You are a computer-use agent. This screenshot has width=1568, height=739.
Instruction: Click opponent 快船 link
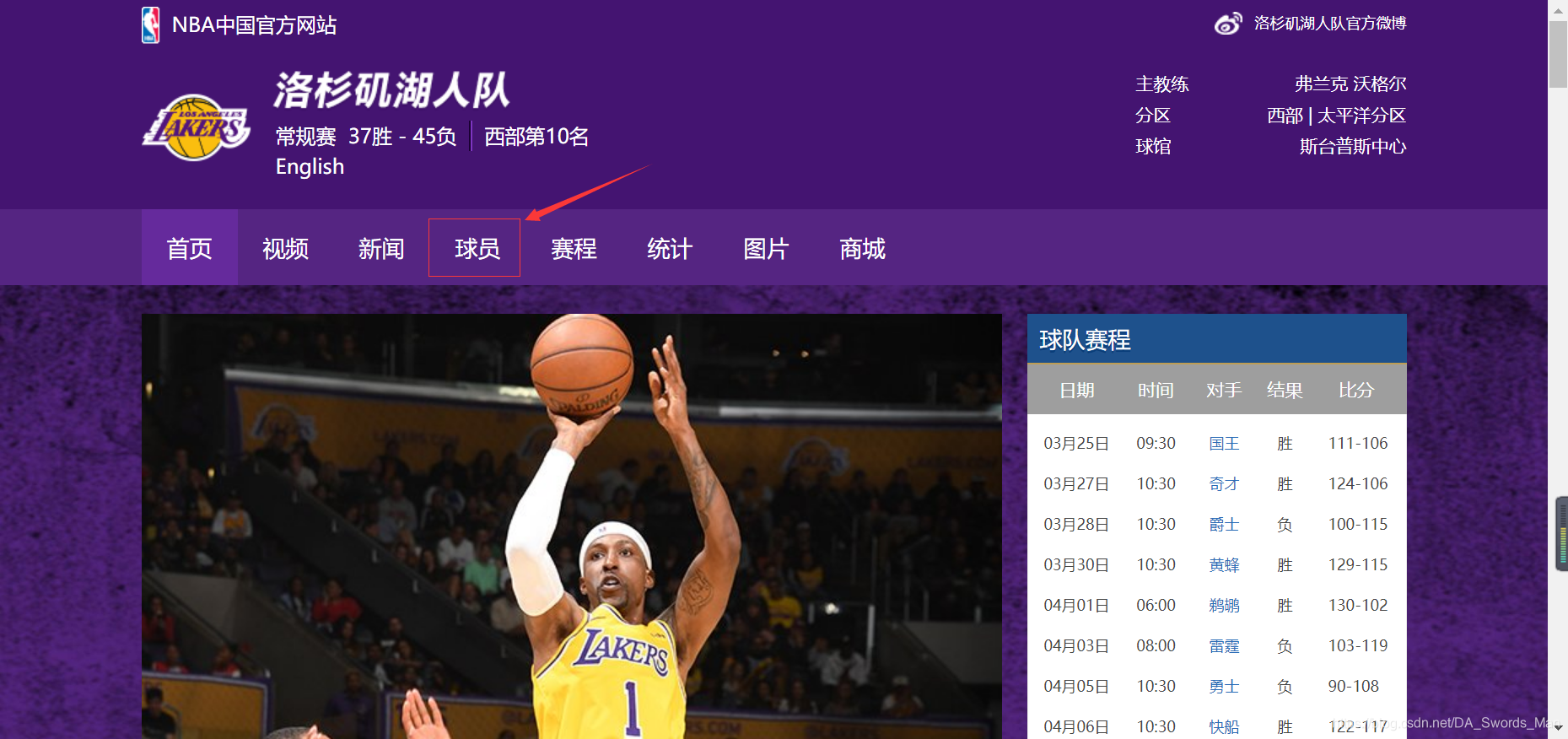[1224, 727]
